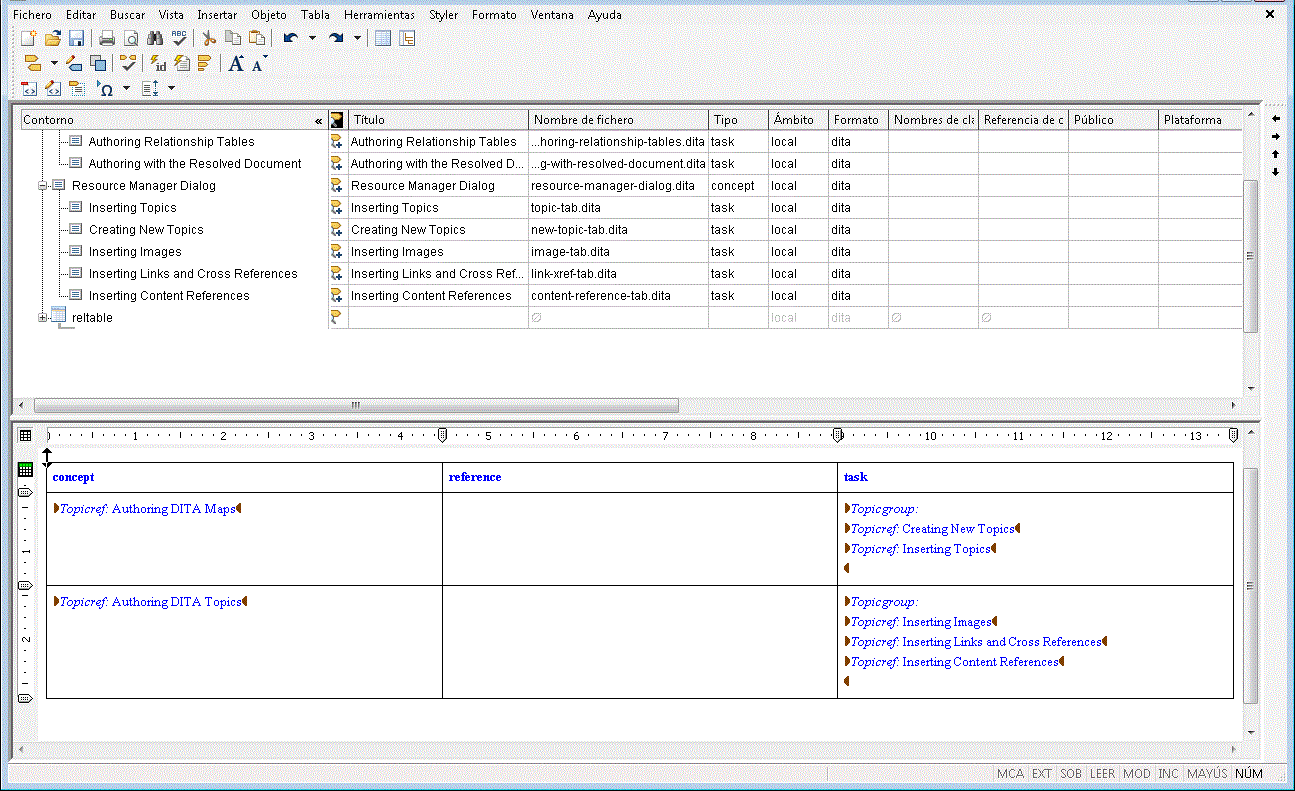1295x791 pixels.
Task: Click the Print icon
Action: [107, 38]
